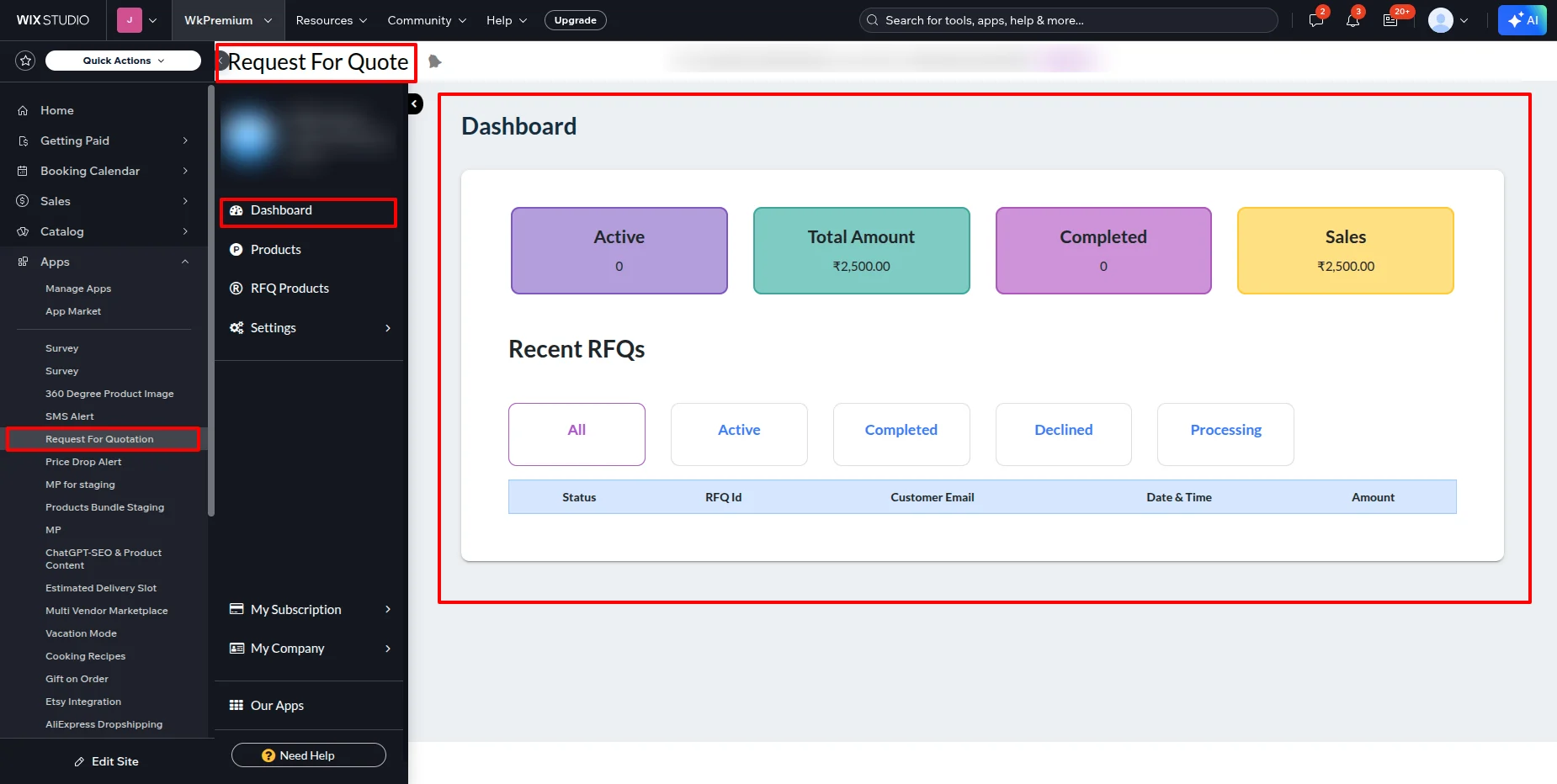Click the star icon beside Quick Actions

[x=25, y=60]
